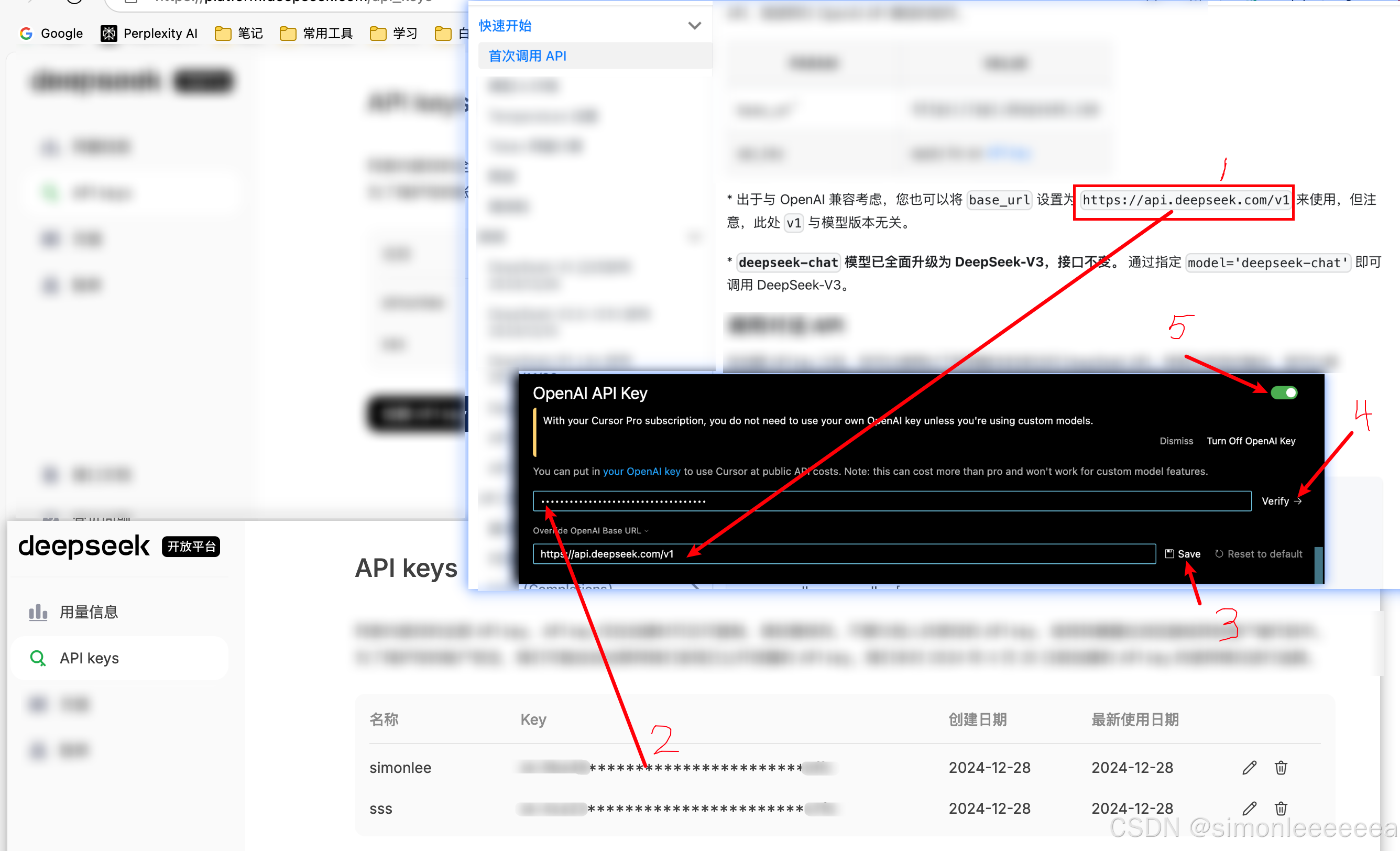Click the API keys magnifier icon in sidebar
The image size is (1400, 851).
tap(38, 658)
